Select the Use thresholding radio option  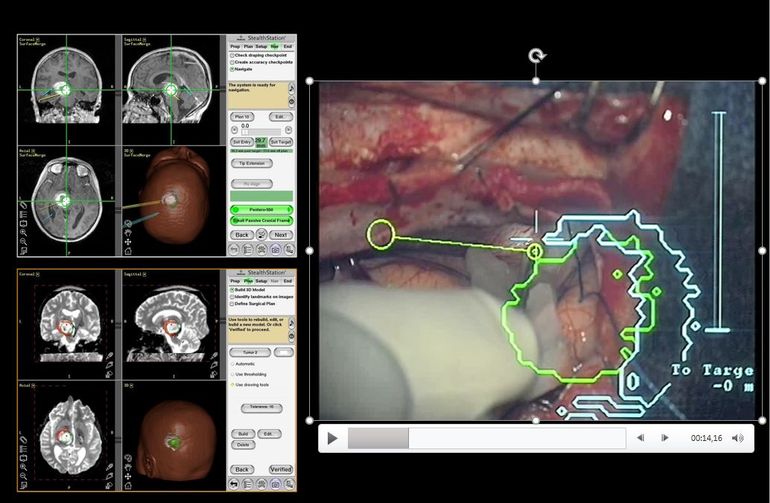click(233, 375)
